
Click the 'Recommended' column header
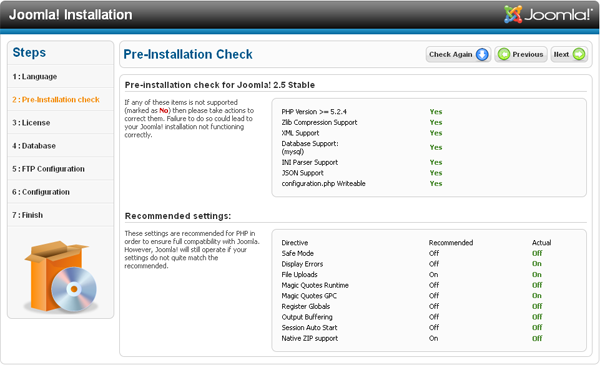pyautogui.click(x=451, y=243)
